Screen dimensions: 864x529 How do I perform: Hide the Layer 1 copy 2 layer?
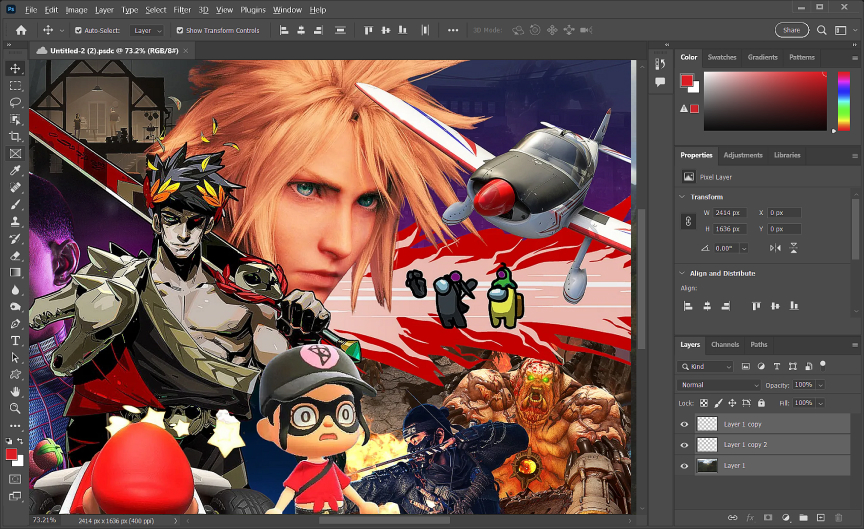pyautogui.click(x=684, y=445)
